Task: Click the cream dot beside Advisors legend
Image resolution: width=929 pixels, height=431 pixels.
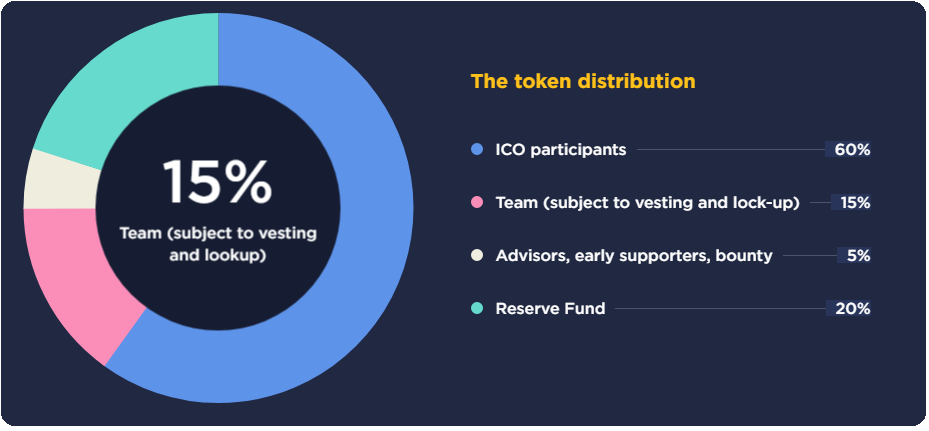Action: point(477,256)
